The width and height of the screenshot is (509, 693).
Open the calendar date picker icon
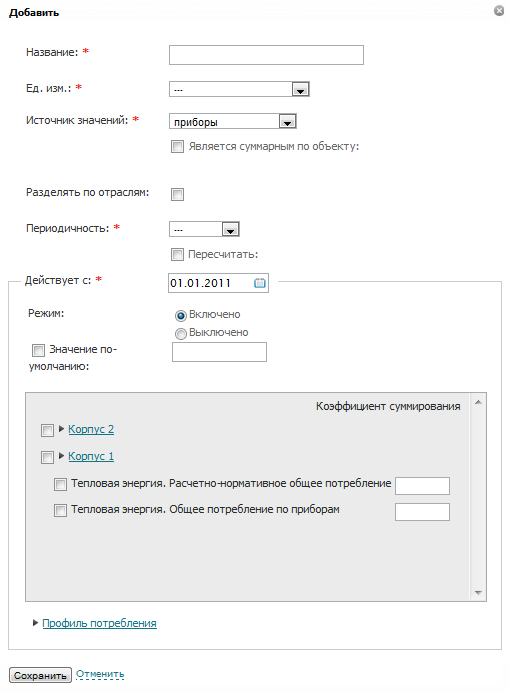coord(260,283)
